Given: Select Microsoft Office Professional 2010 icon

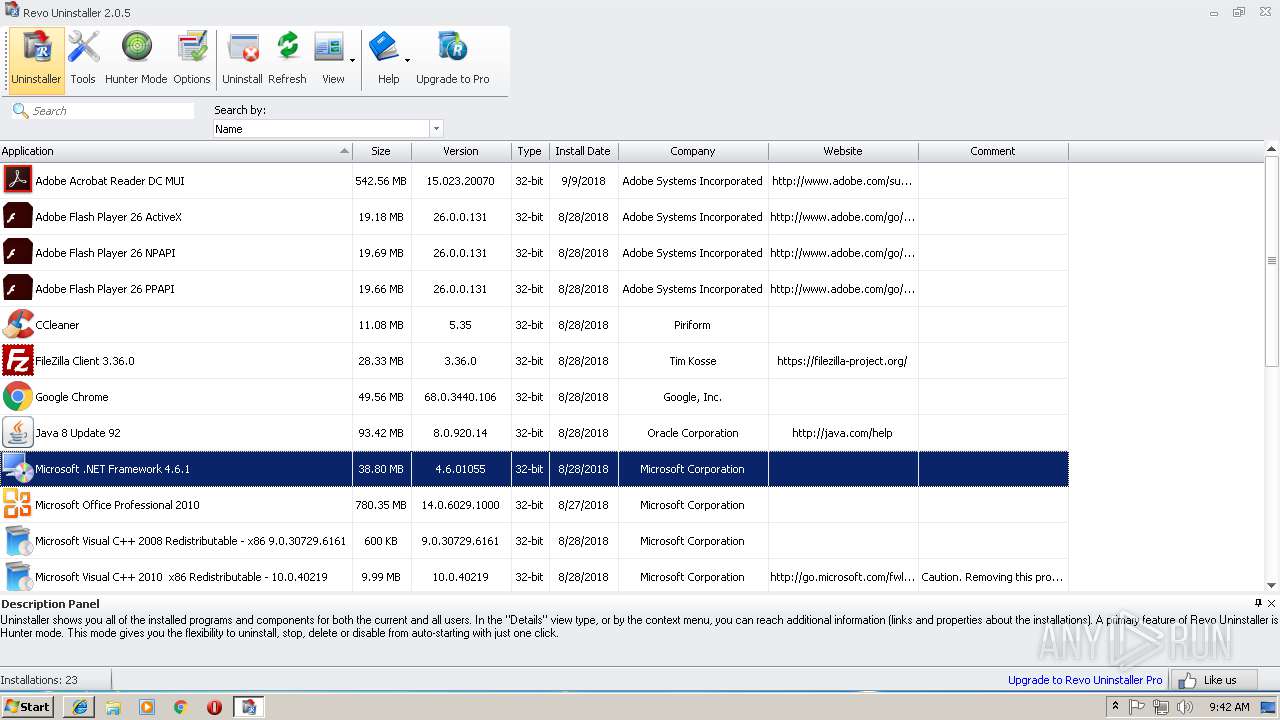Looking at the screenshot, I should 17,504.
